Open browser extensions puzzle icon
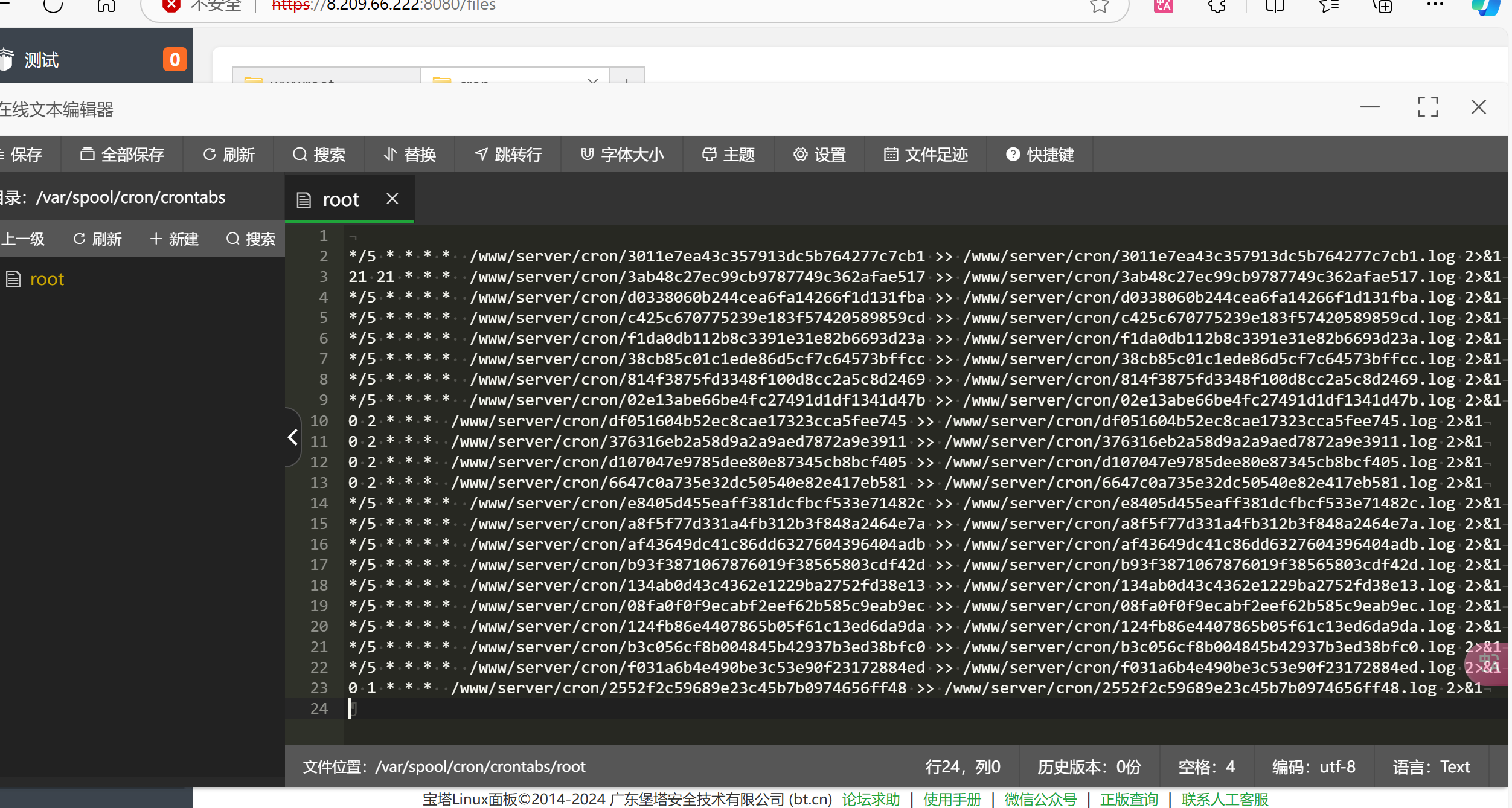The width and height of the screenshot is (1512, 808). pyautogui.click(x=1217, y=5)
